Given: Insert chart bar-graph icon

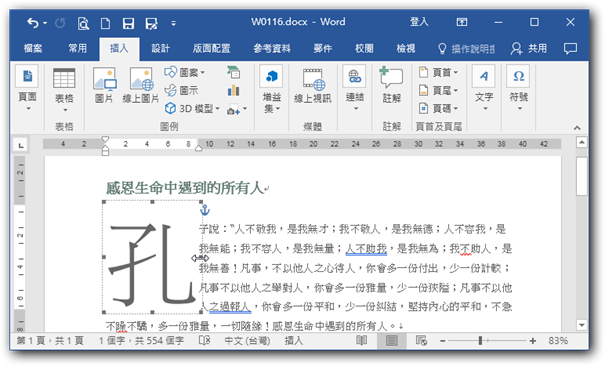Looking at the screenshot, I should point(233,91).
